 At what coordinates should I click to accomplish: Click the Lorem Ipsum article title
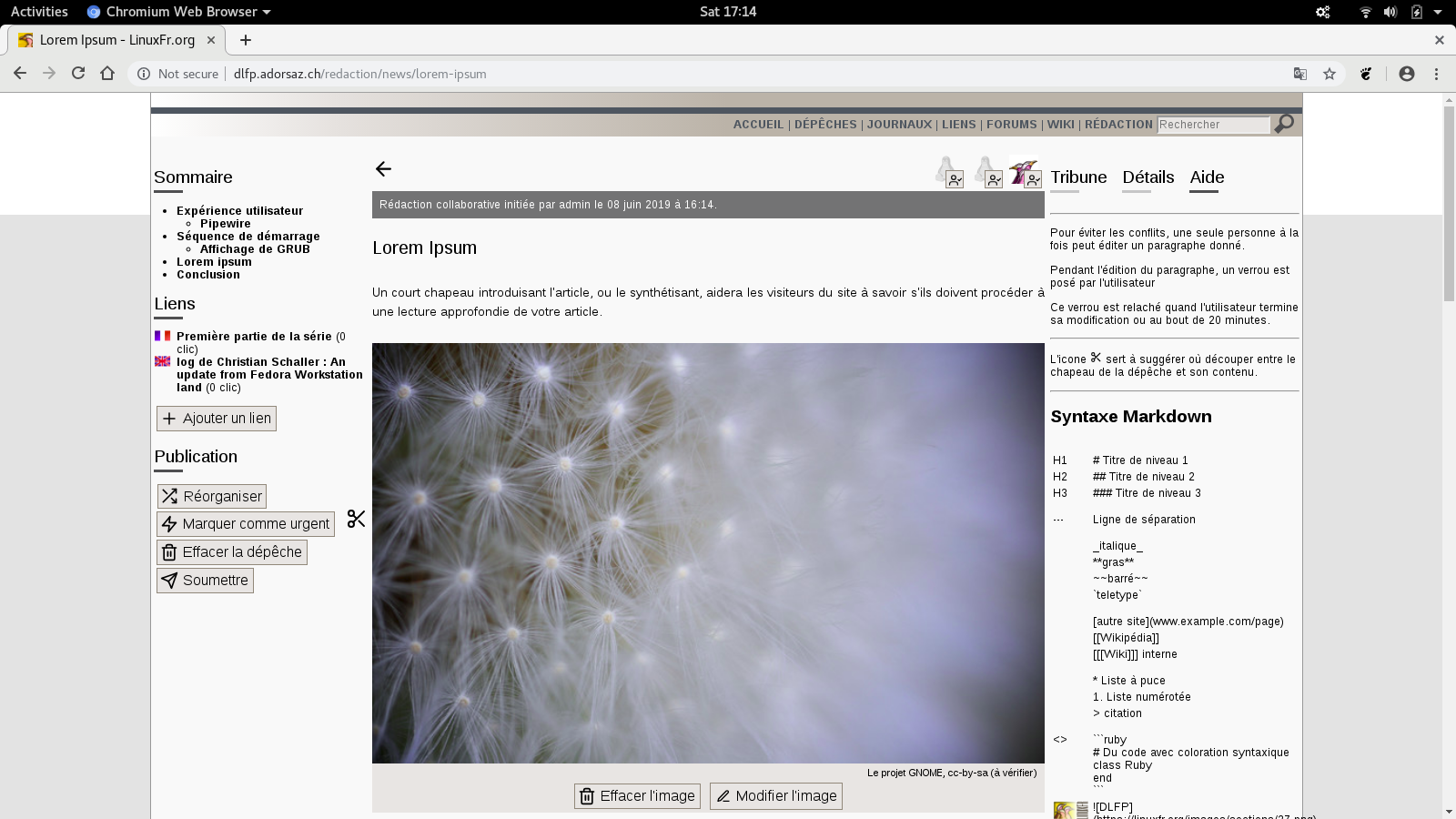click(x=424, y=248)
